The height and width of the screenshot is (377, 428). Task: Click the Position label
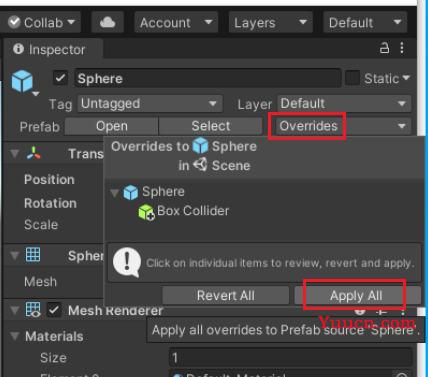[x=49, y=180]
